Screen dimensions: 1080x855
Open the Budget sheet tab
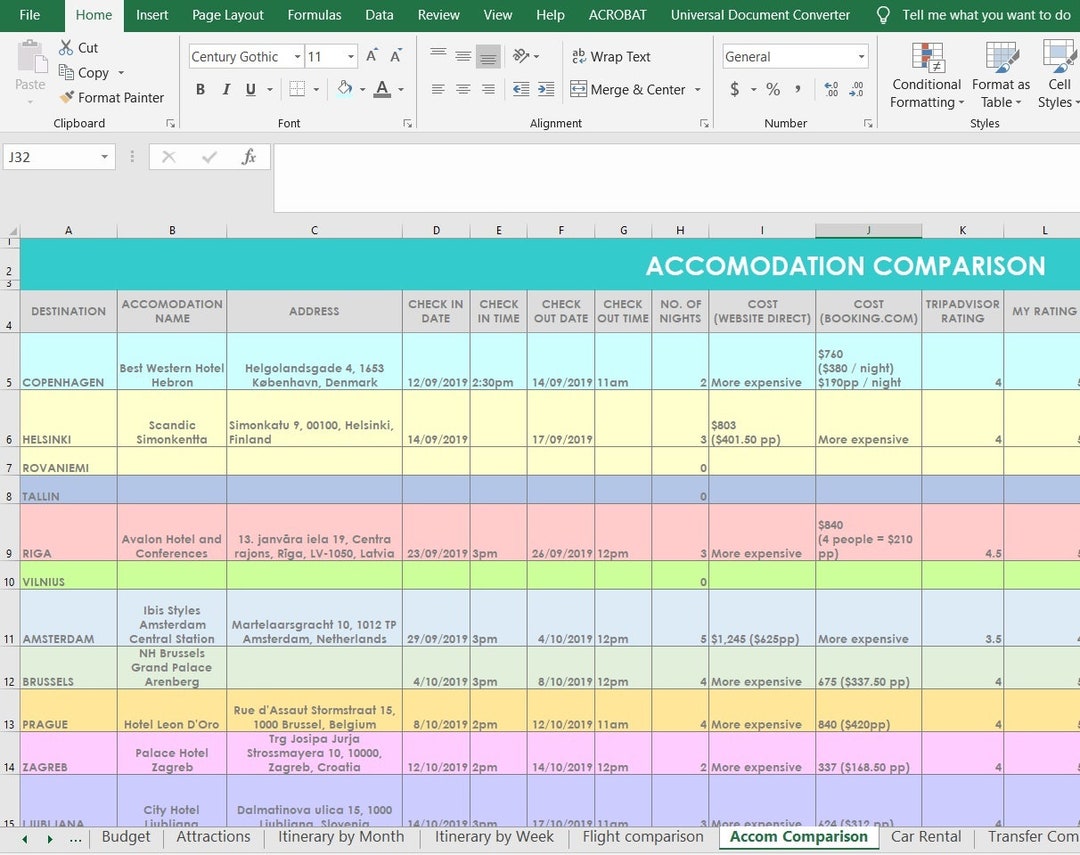point(126,836)
